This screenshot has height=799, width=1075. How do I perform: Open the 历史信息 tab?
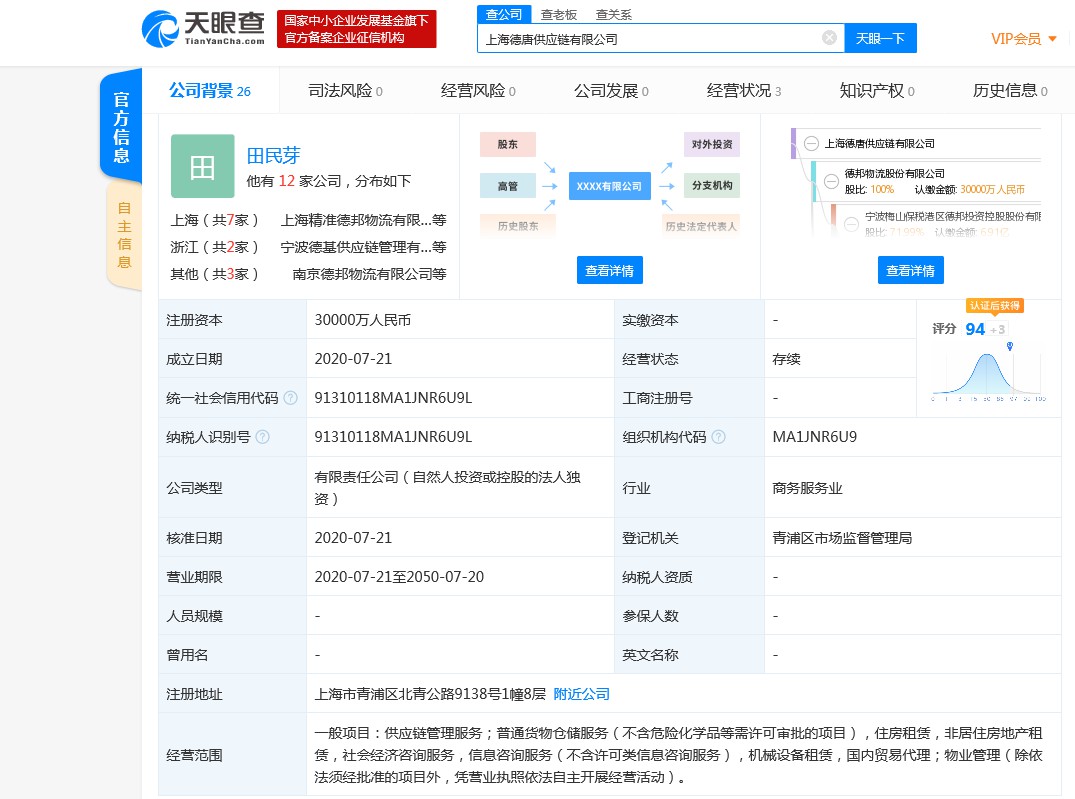coord(1010,91)
